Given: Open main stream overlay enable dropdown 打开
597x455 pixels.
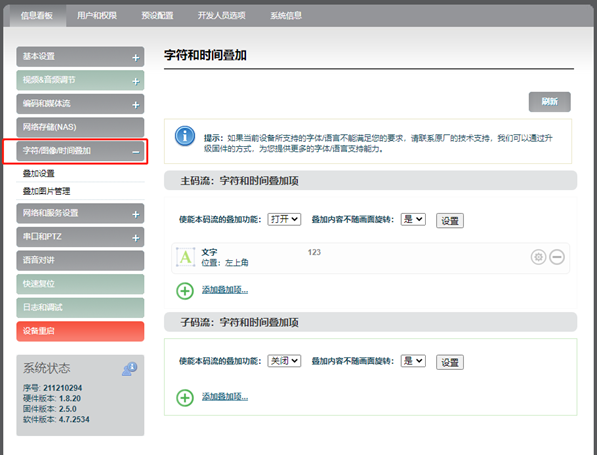Looking at the screenshot, I should click(x=284, y=219).
